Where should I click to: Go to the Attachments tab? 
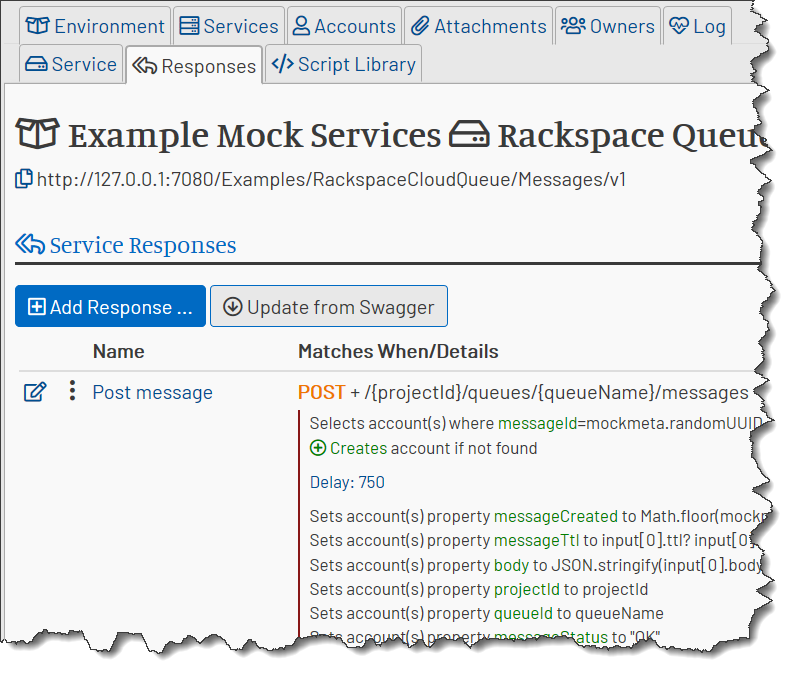478,26
